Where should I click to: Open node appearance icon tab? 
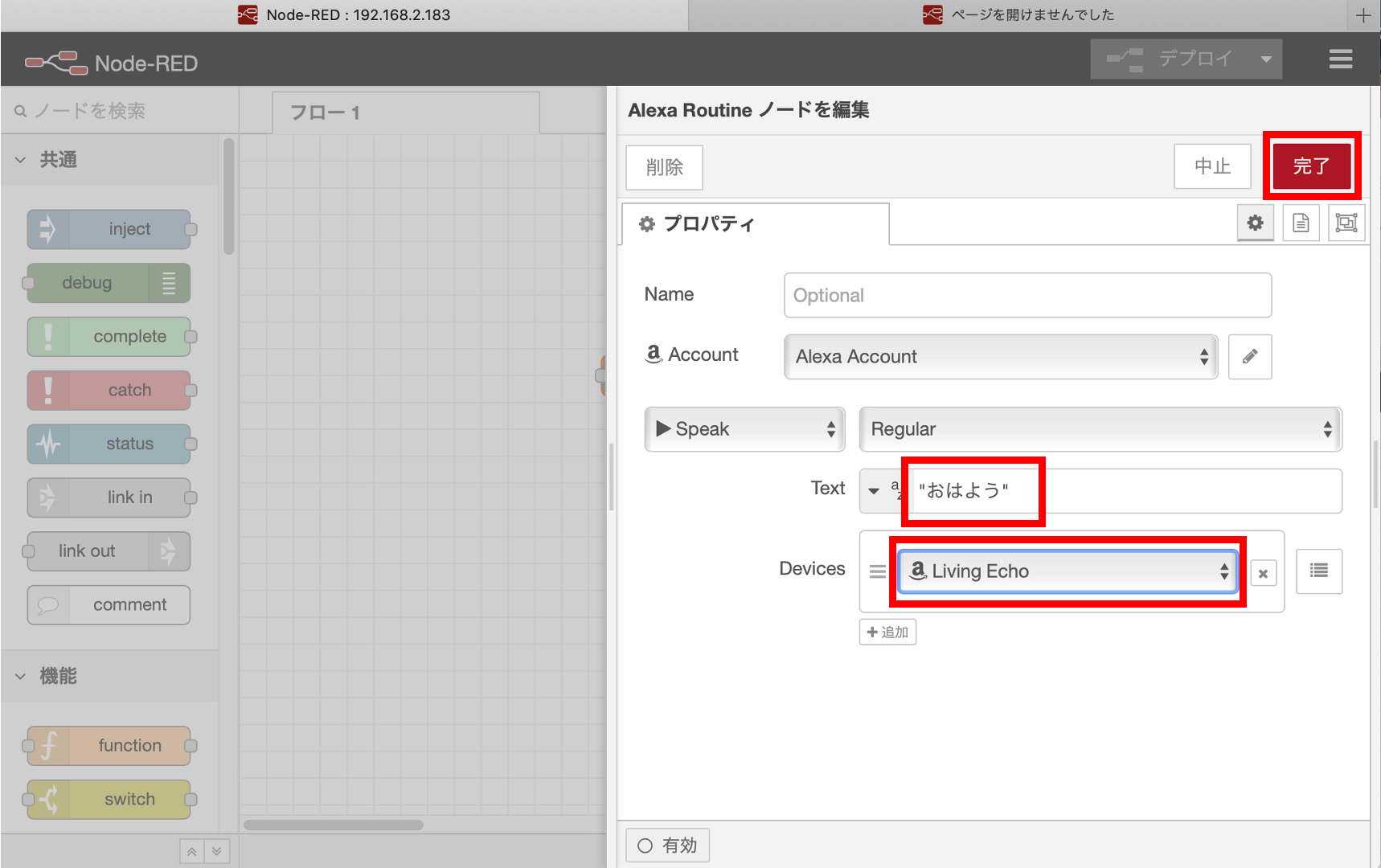coord(1346,223)
